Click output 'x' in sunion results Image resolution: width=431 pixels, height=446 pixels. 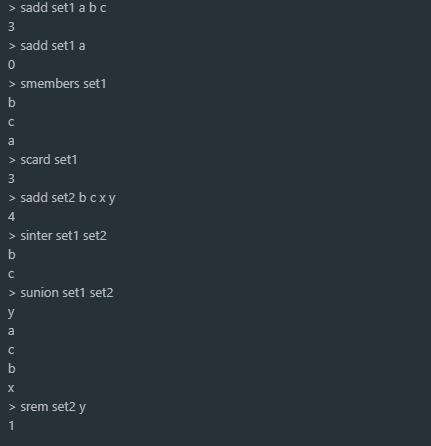(x=11, y=388)
